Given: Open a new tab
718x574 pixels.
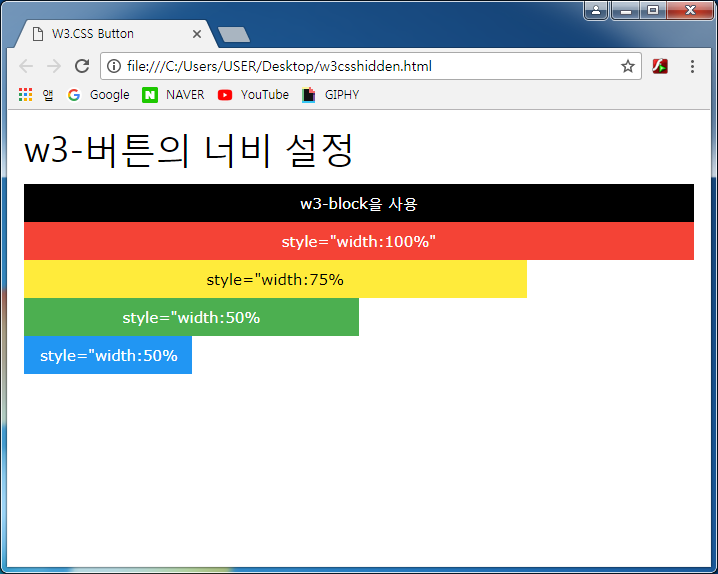Looking at the screenshot, I should click(234, 35).
